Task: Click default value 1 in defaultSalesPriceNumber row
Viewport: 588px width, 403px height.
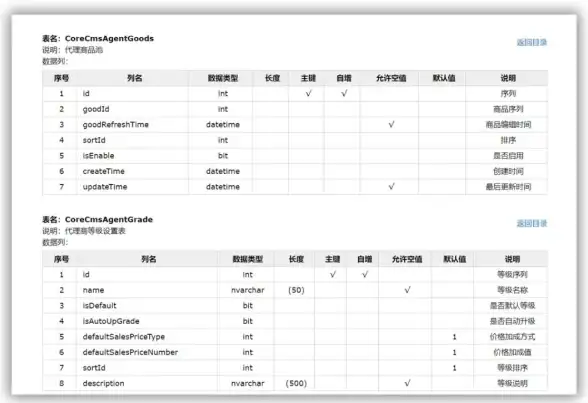Action: (454, 352)
